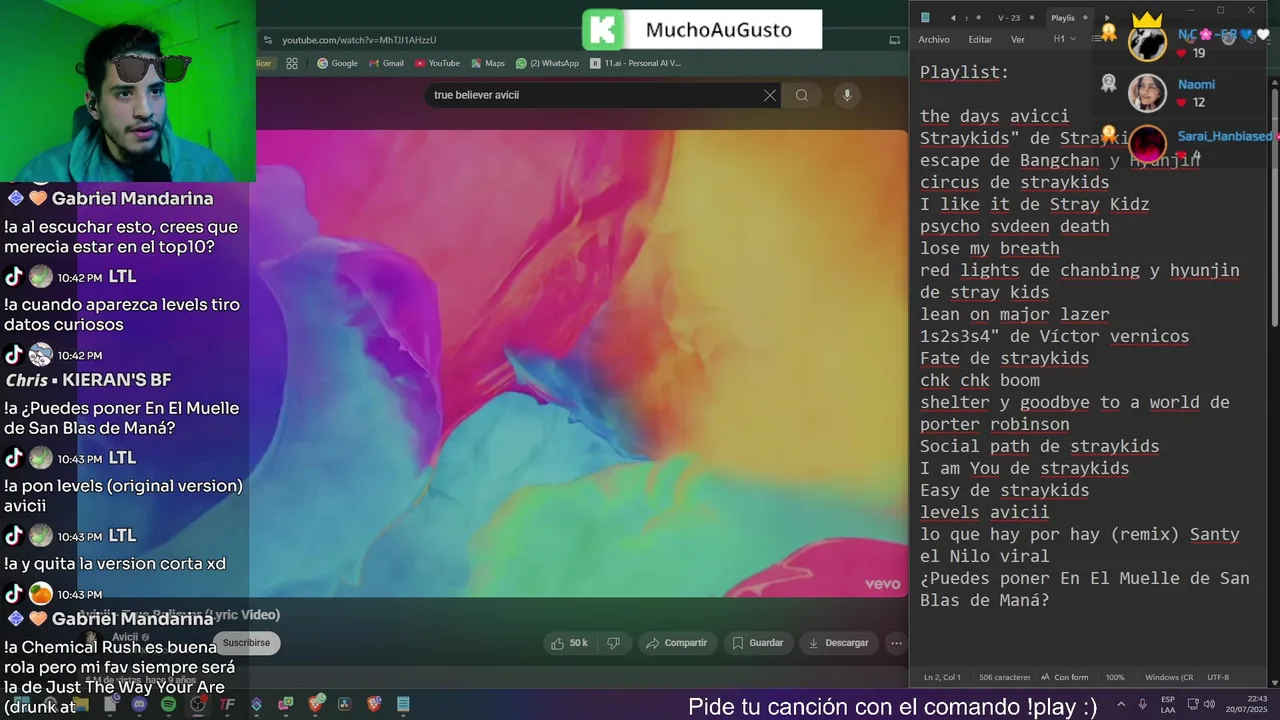Click the 'Playlist:' heading text
The width and height of the screenshot is (1280, 720).
pyautogui.click(x=964, y=72)
